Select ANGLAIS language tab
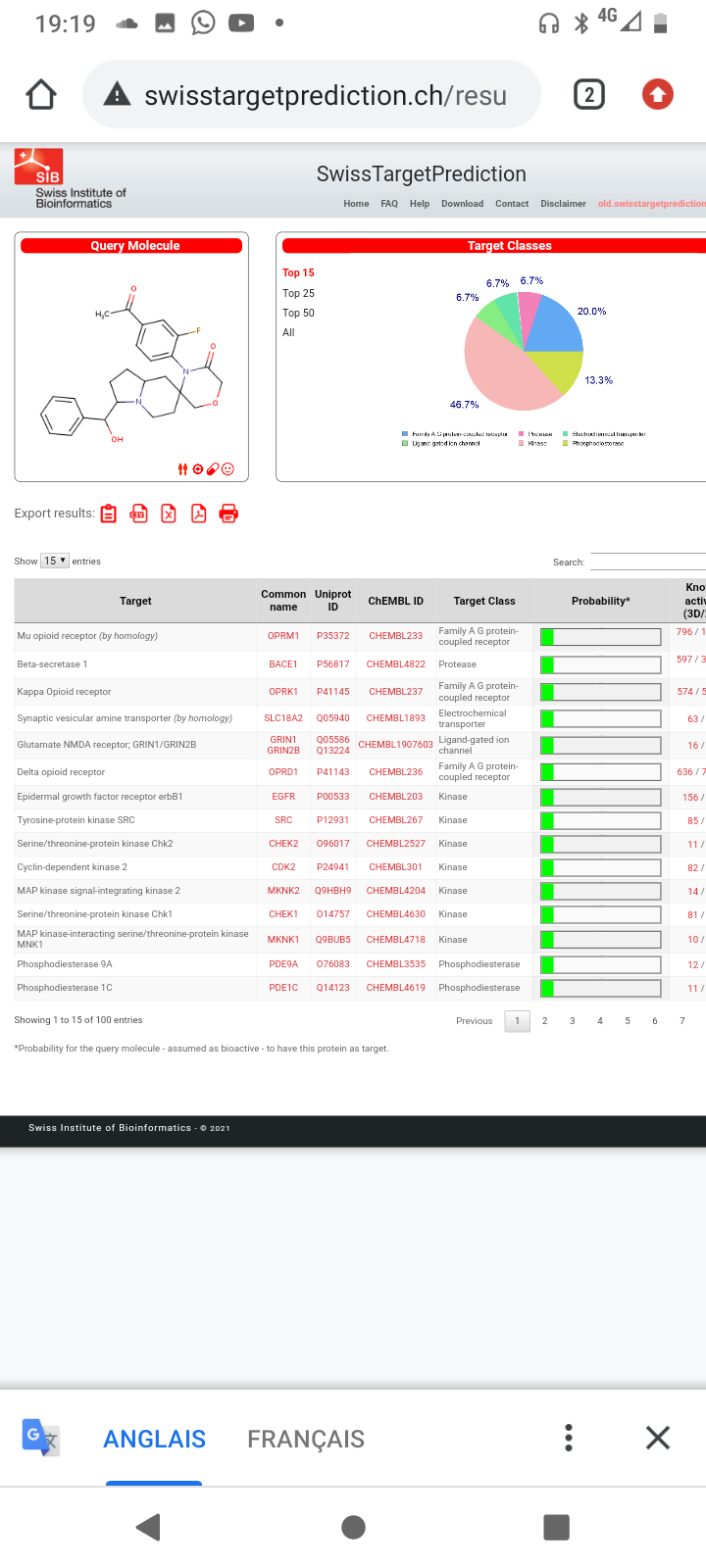 point(154,1439)
